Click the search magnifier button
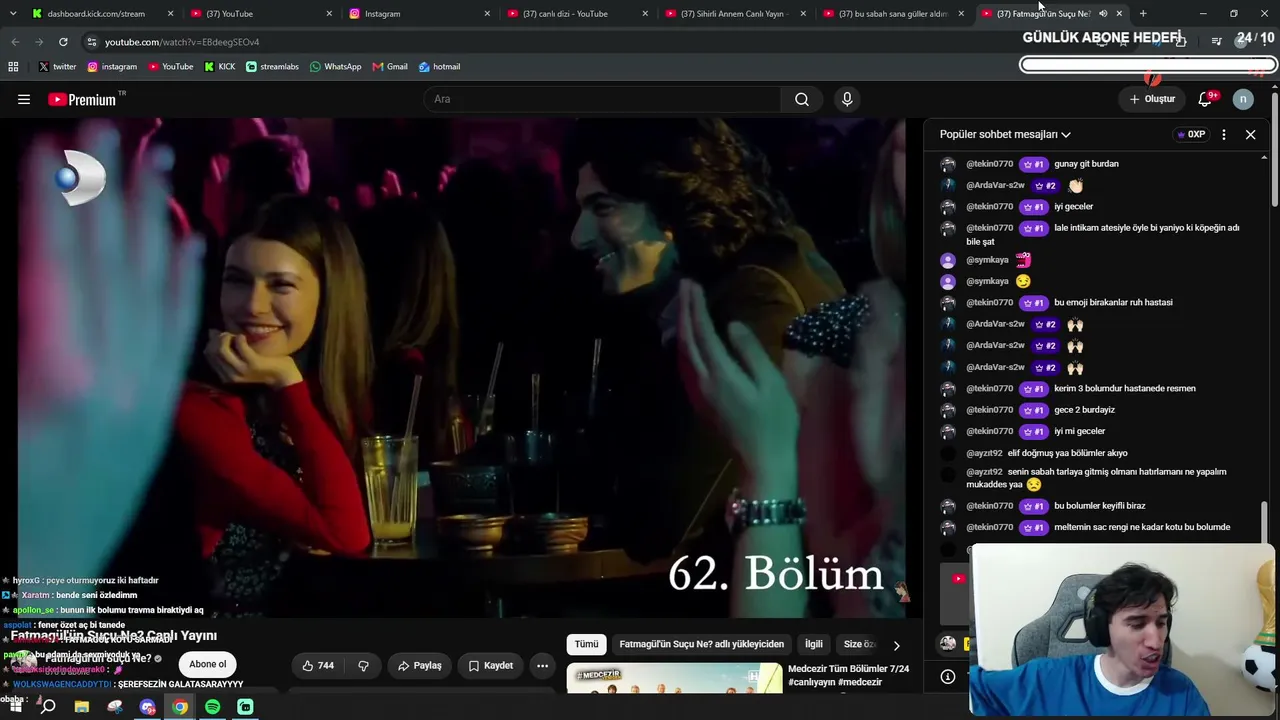The height and width of the screenshot is (720, 1280). (x=802, y=99)
